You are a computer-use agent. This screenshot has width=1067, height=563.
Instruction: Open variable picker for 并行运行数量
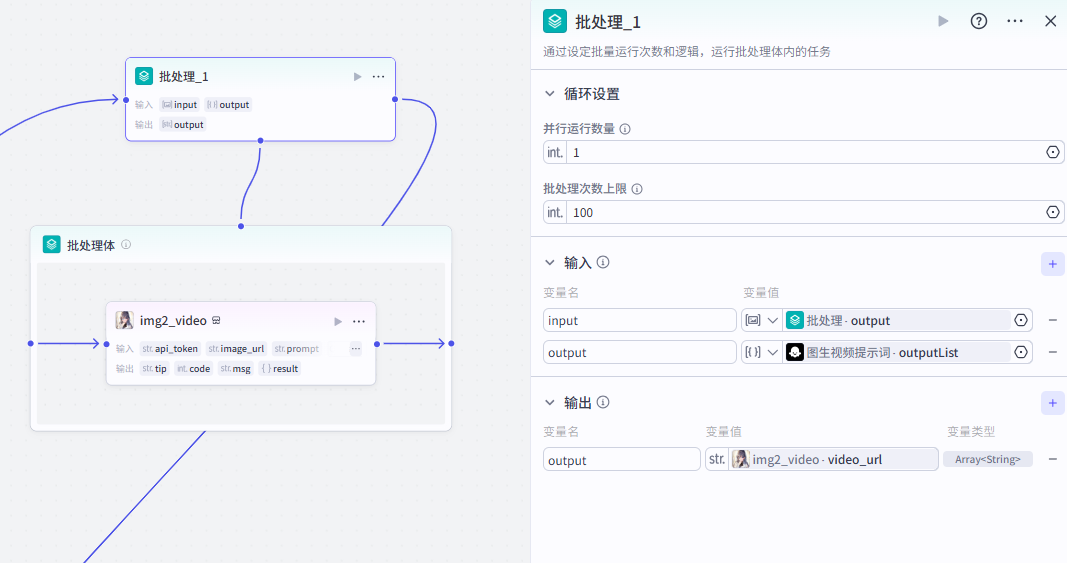[x=1053, y=152]
